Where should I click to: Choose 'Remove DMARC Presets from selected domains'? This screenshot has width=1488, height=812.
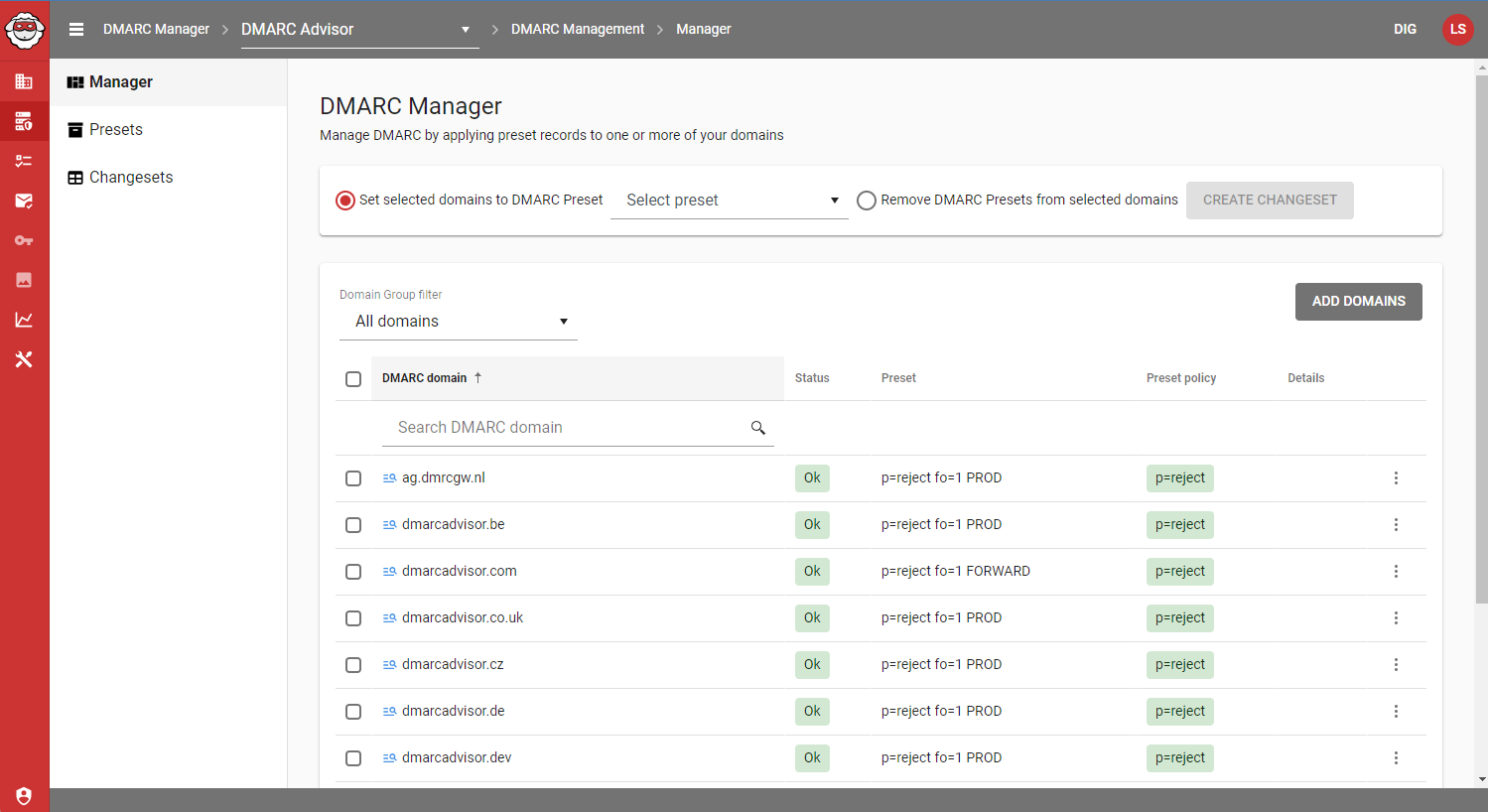point(866,200)
